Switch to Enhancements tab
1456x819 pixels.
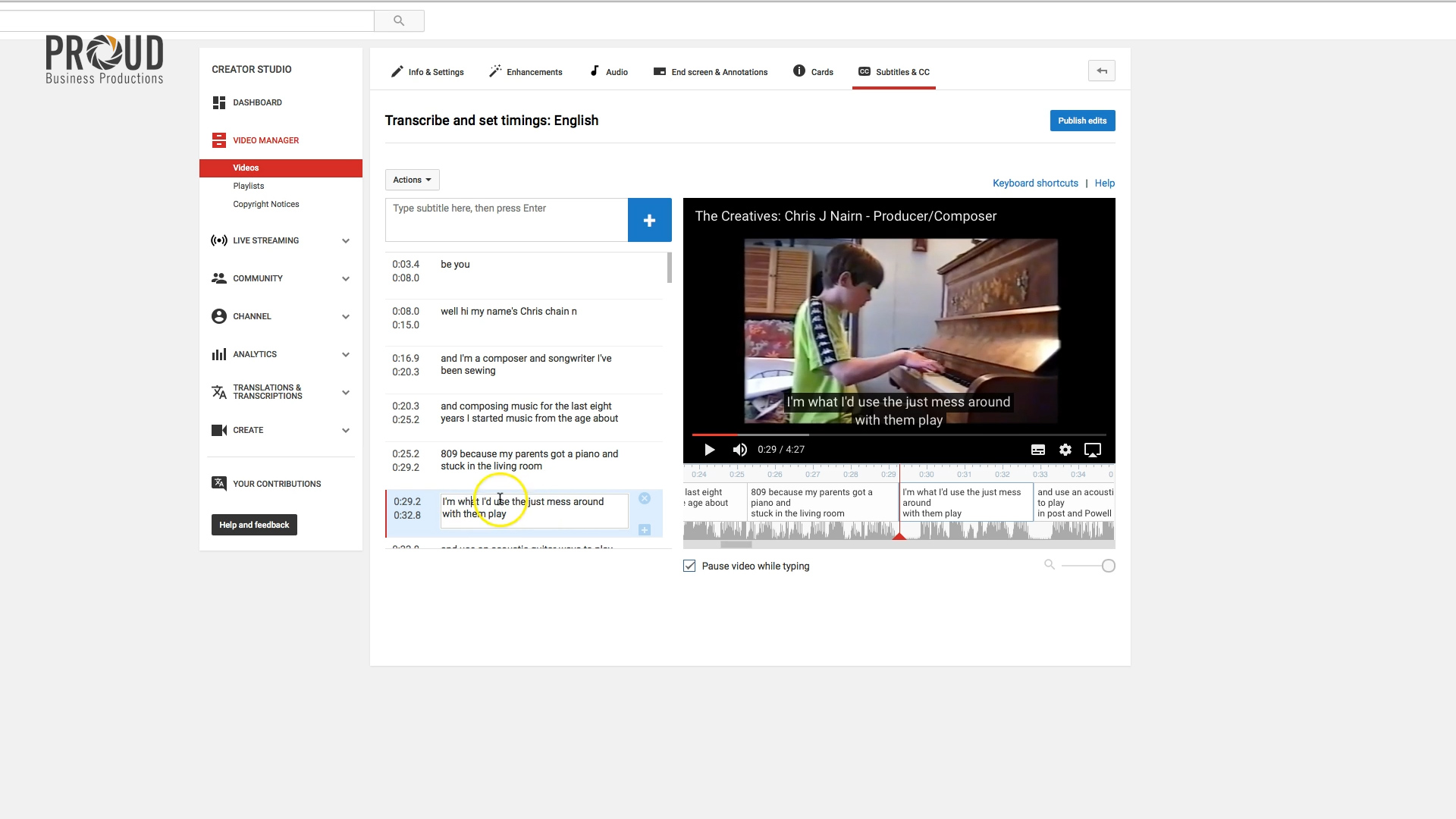coord(526,72)
